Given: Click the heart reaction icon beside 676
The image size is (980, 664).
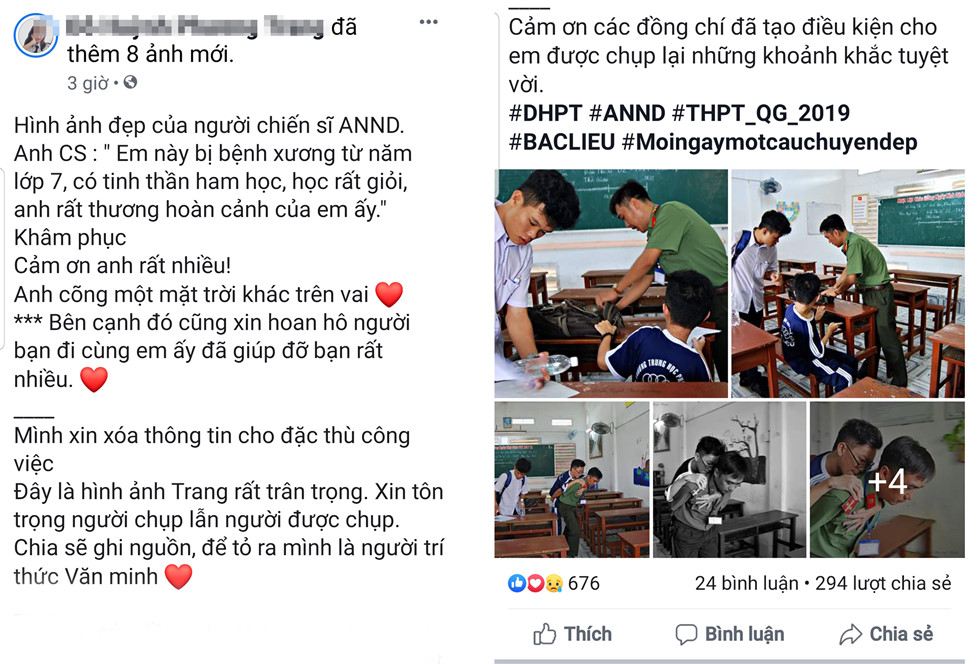Looking at the screenshot, I should tap(536, 583).
